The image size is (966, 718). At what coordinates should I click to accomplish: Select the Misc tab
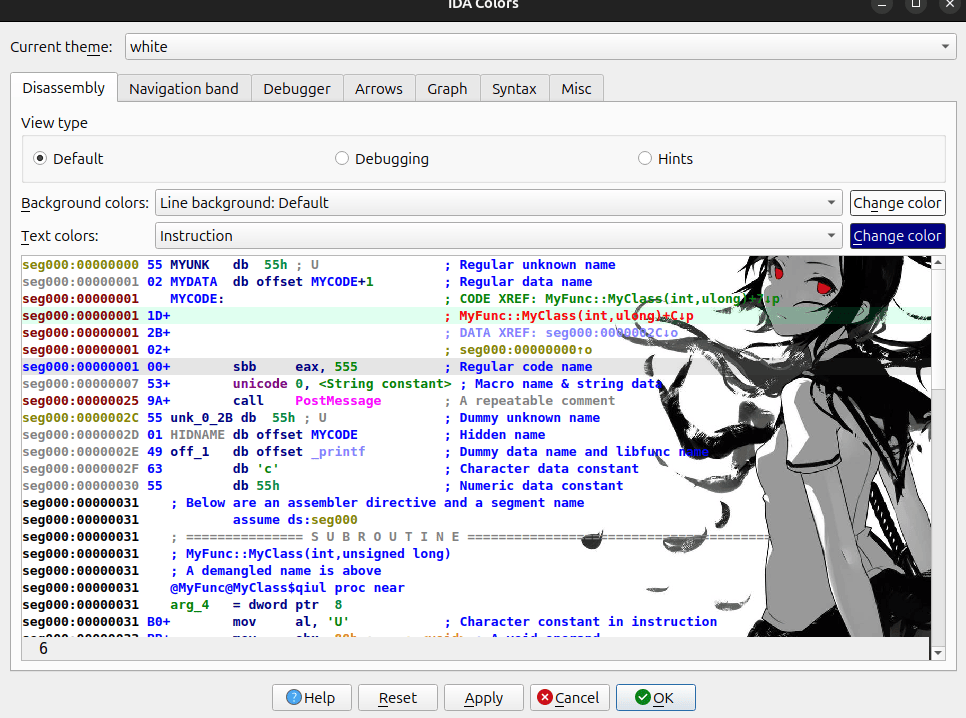(x=576, y=88)
